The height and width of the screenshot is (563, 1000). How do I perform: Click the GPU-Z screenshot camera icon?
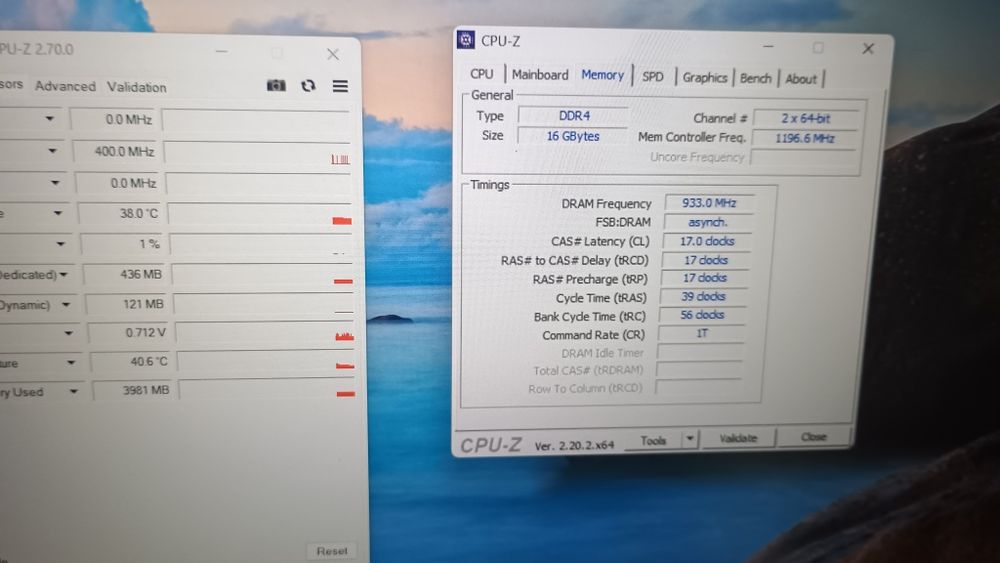276,85
